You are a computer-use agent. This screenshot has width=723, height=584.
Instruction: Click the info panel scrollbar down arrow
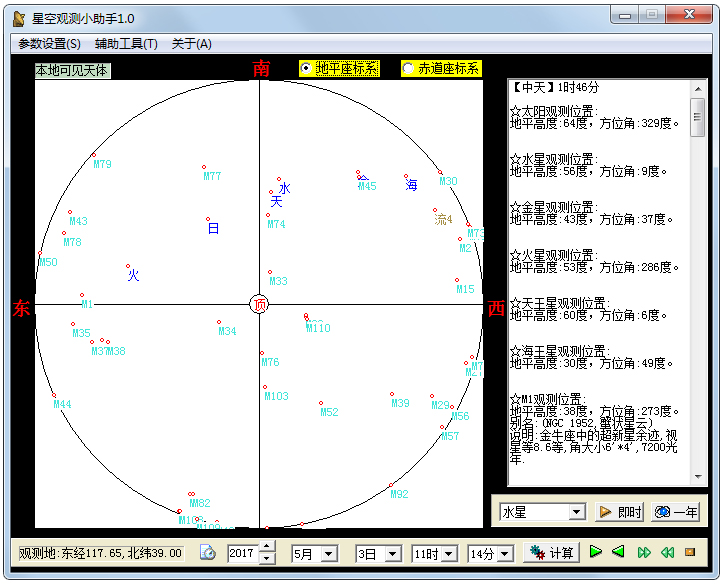tap(698, 479)
